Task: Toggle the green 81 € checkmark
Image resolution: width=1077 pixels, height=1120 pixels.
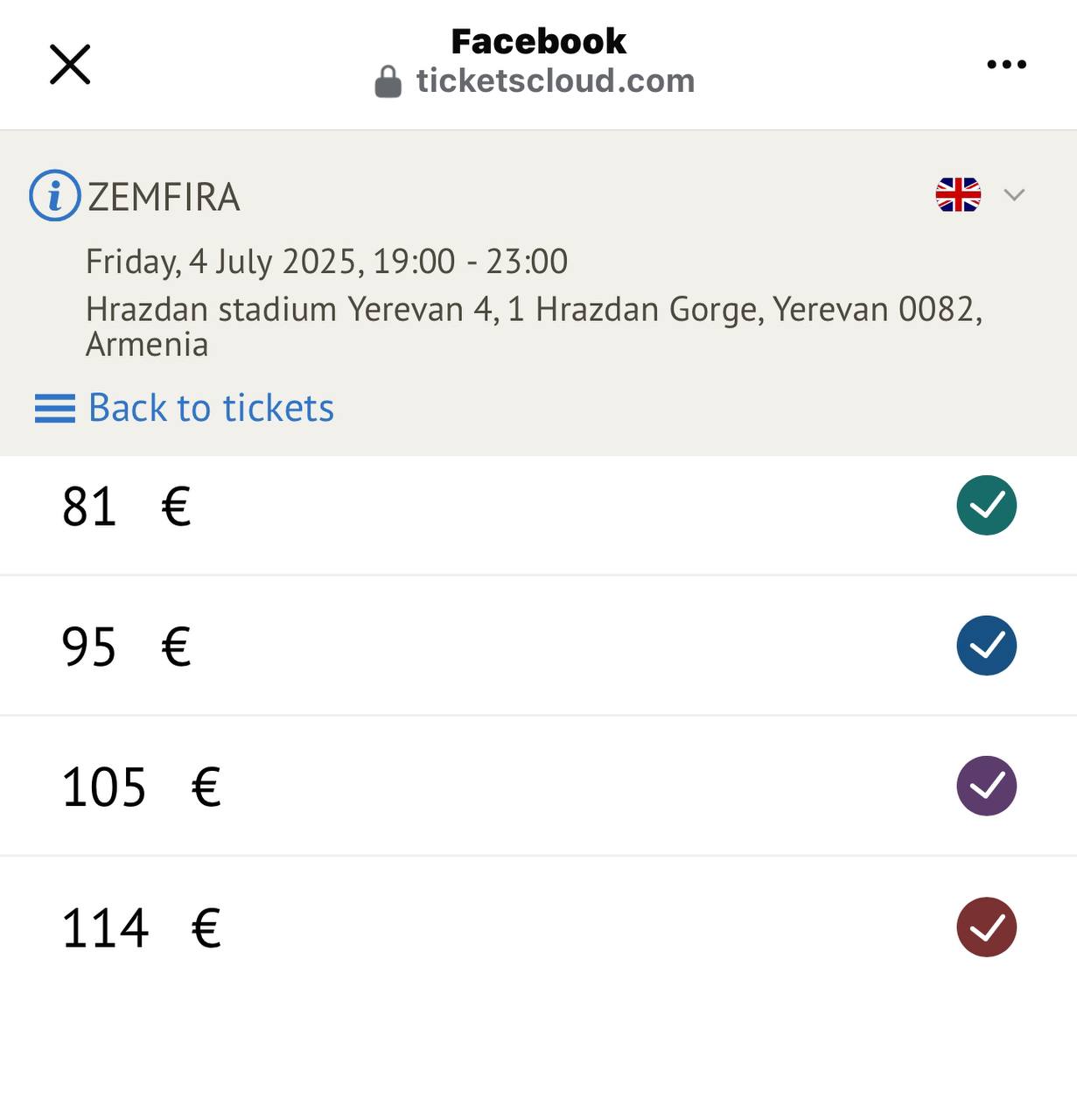Action: 986,506
